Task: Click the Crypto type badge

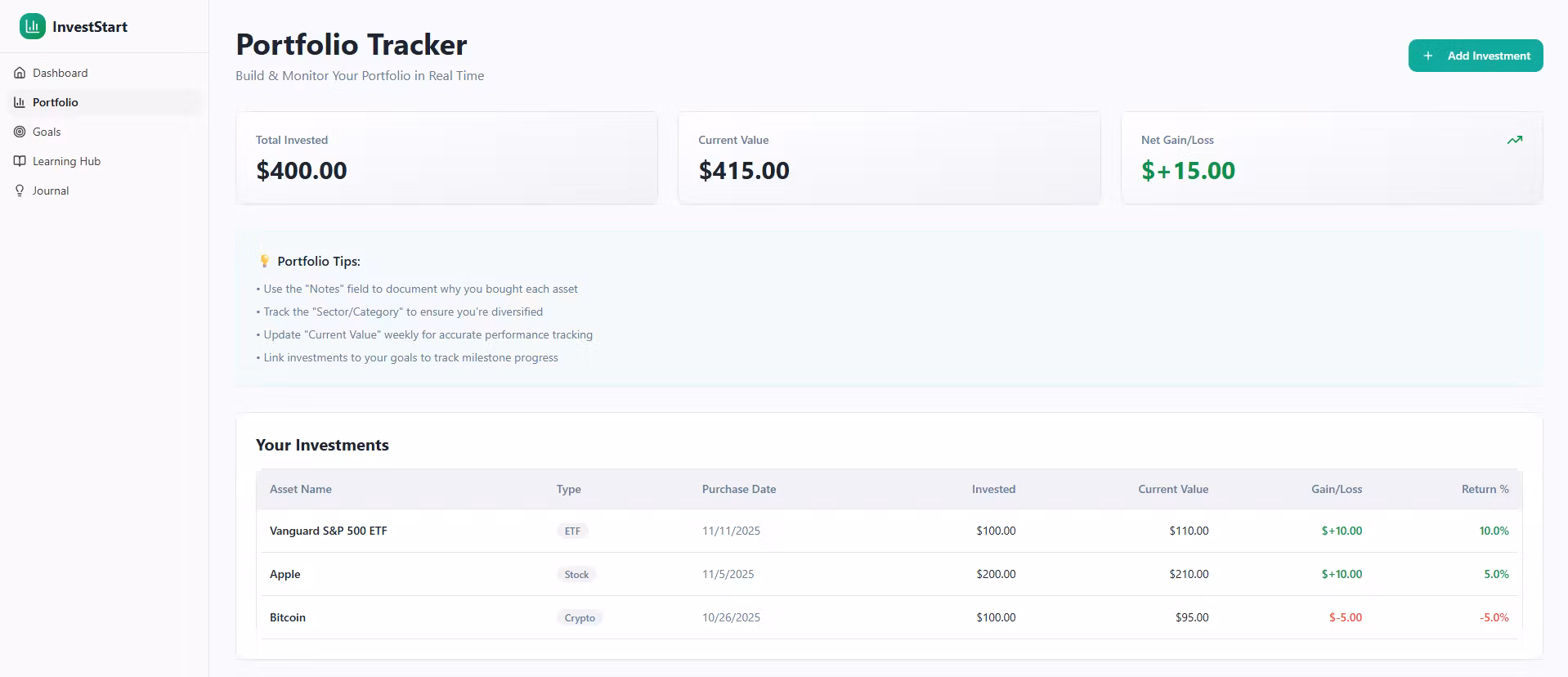Action: click(580, 618)
